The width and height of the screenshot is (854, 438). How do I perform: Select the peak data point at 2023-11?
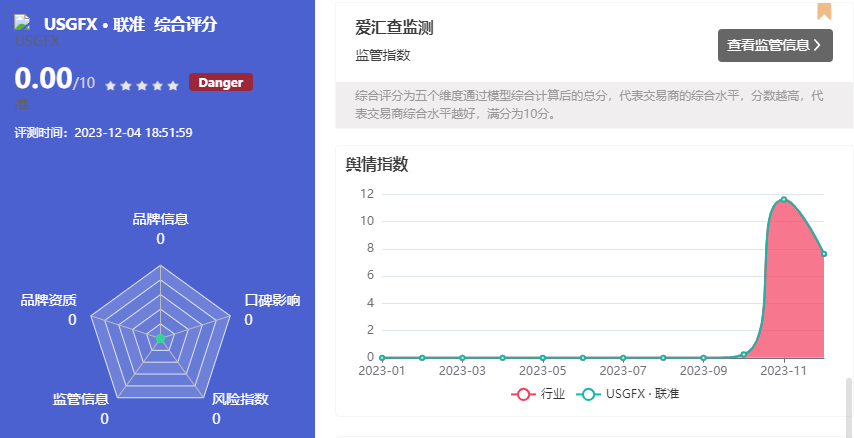coord(784,199)
